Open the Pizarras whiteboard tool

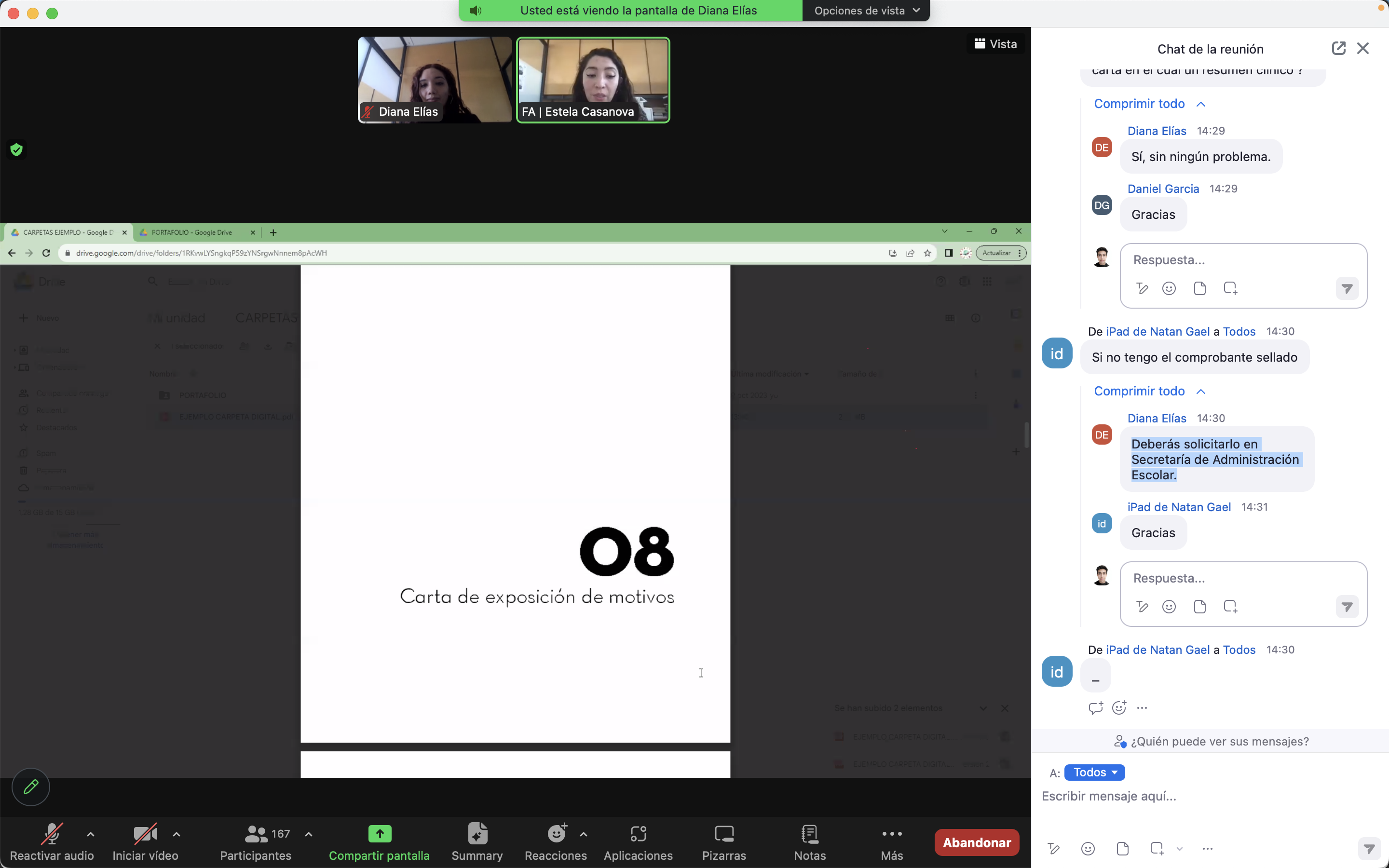coord(724,841)
